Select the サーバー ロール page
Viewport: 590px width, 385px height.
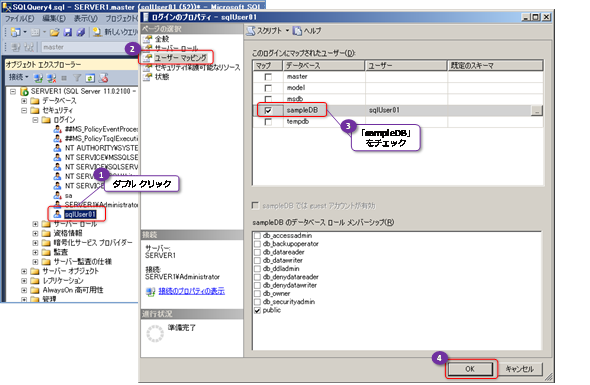point(176,48)
